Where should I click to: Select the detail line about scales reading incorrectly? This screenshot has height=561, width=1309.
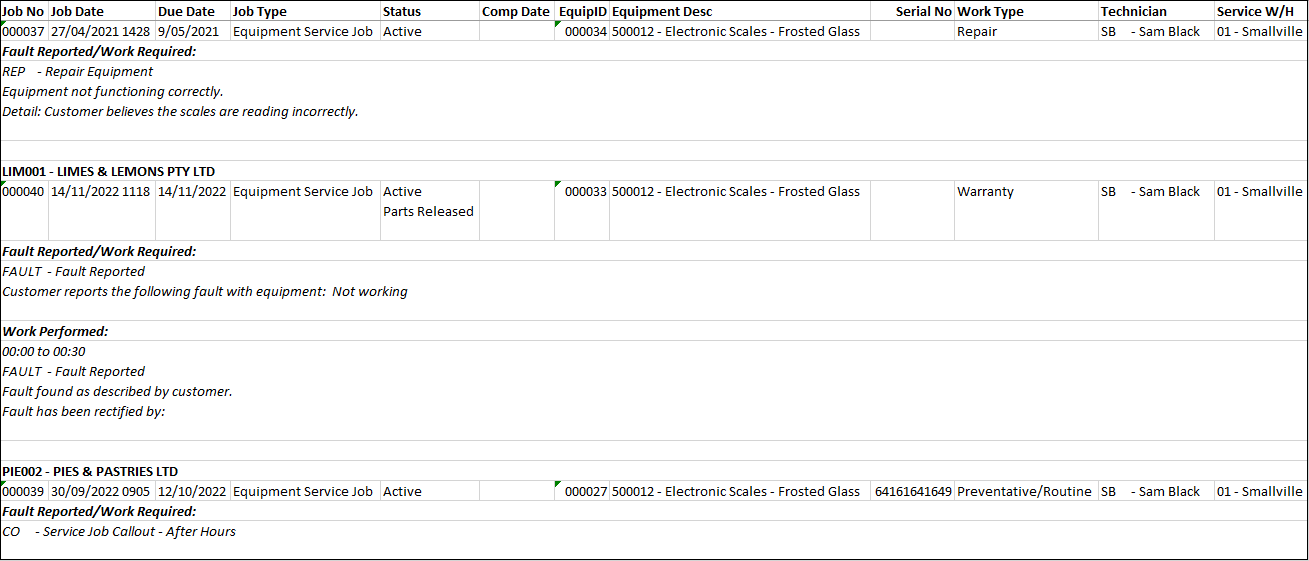coord(180,112)
